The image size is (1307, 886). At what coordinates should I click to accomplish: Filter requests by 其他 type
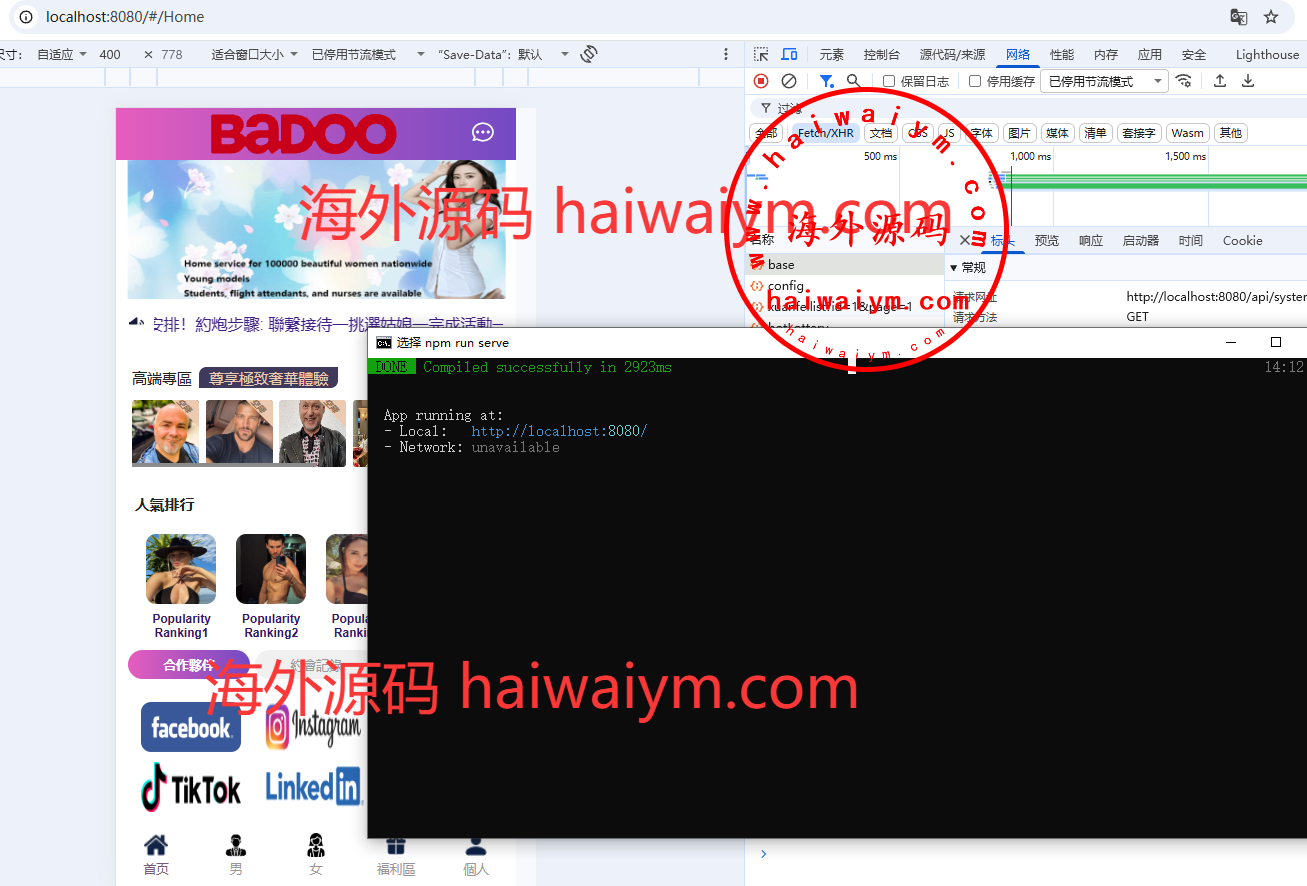(1231, 133)
